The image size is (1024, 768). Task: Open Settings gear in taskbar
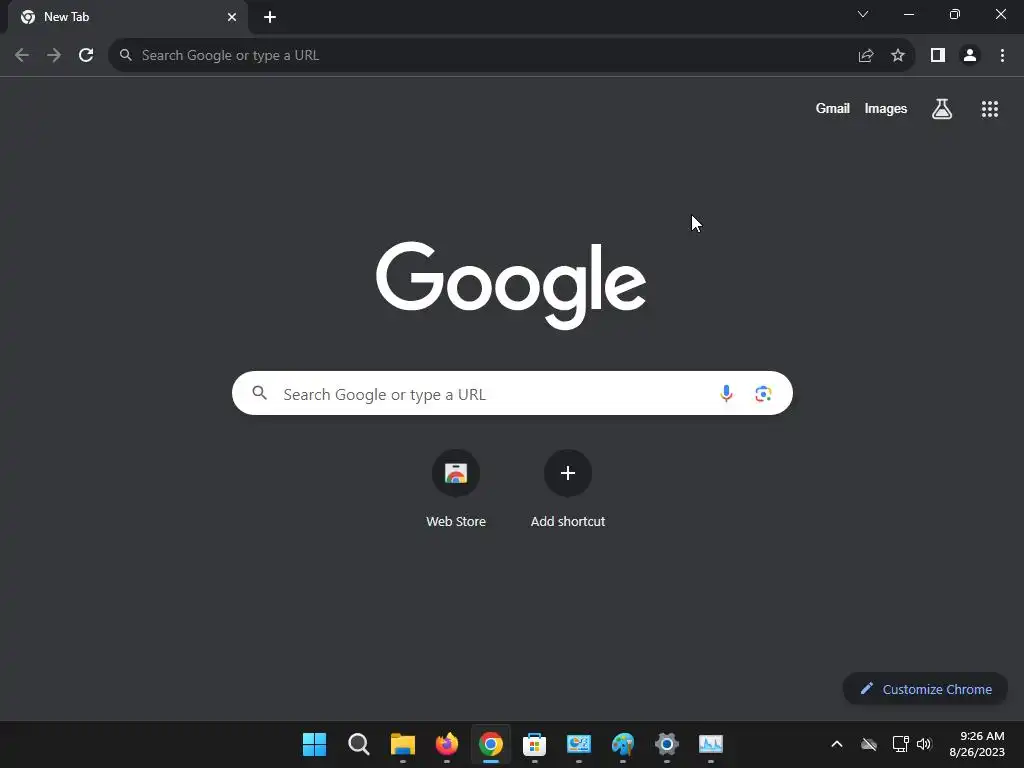pos(667,744)
